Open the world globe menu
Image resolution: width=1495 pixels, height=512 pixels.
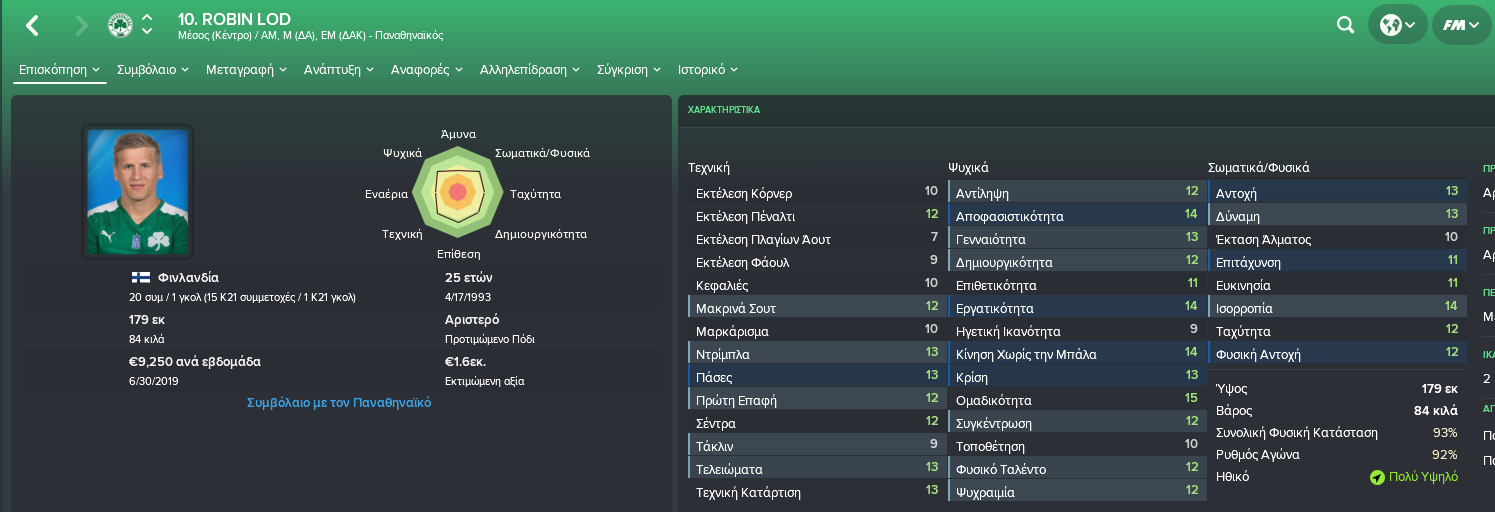(1397, 25)
